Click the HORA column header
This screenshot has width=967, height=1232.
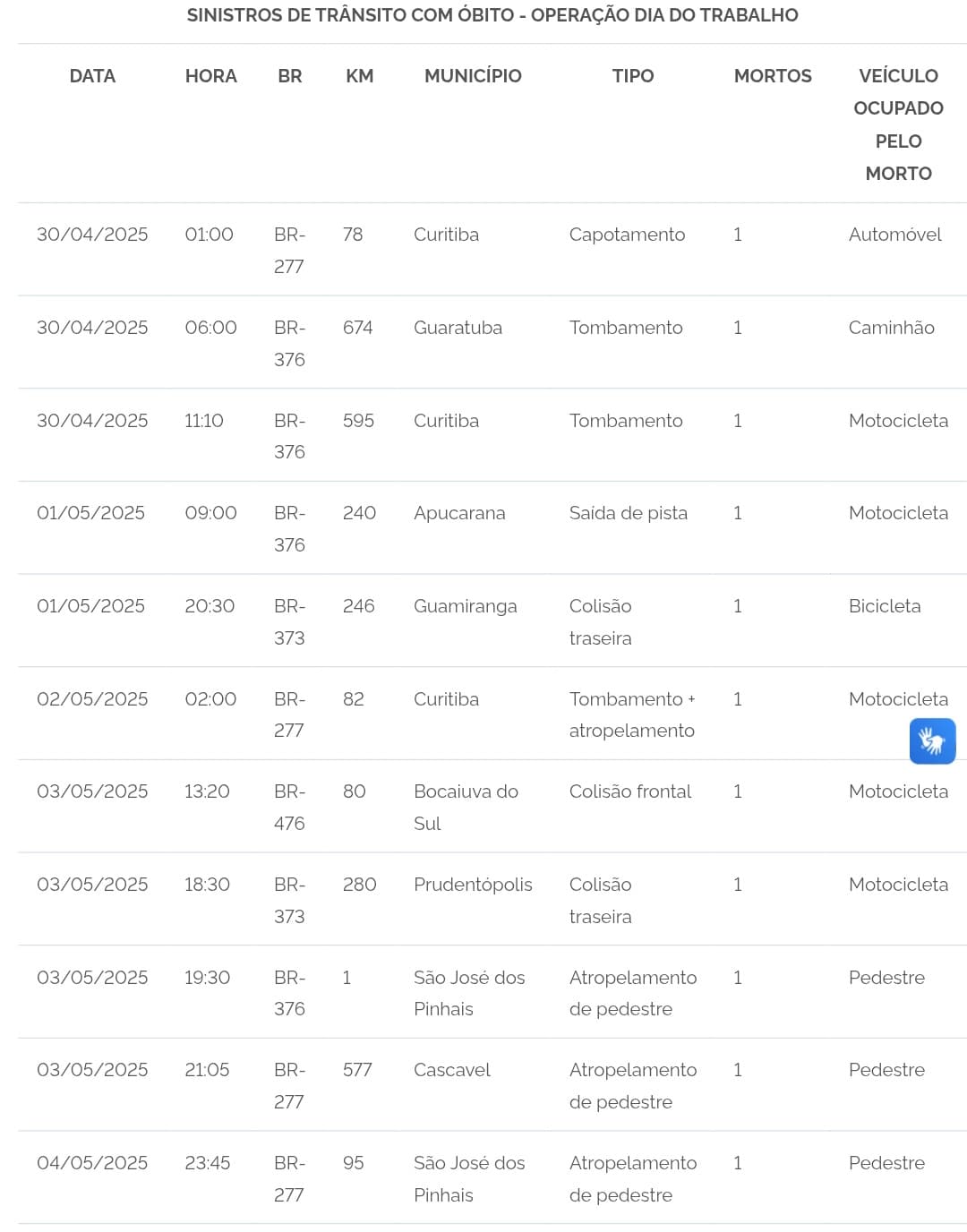point(211,76)
